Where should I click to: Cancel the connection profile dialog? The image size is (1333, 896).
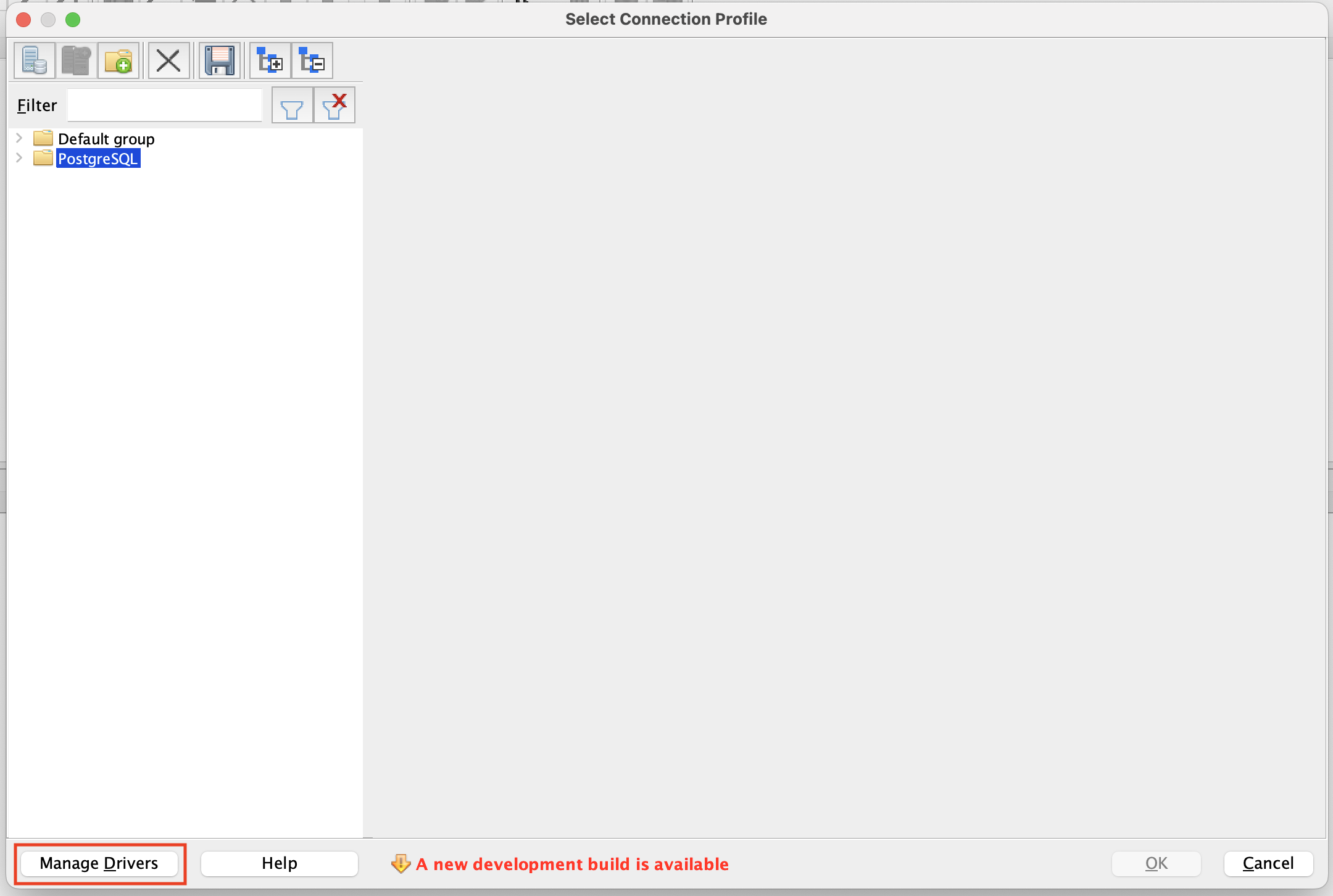point(1266,863)
